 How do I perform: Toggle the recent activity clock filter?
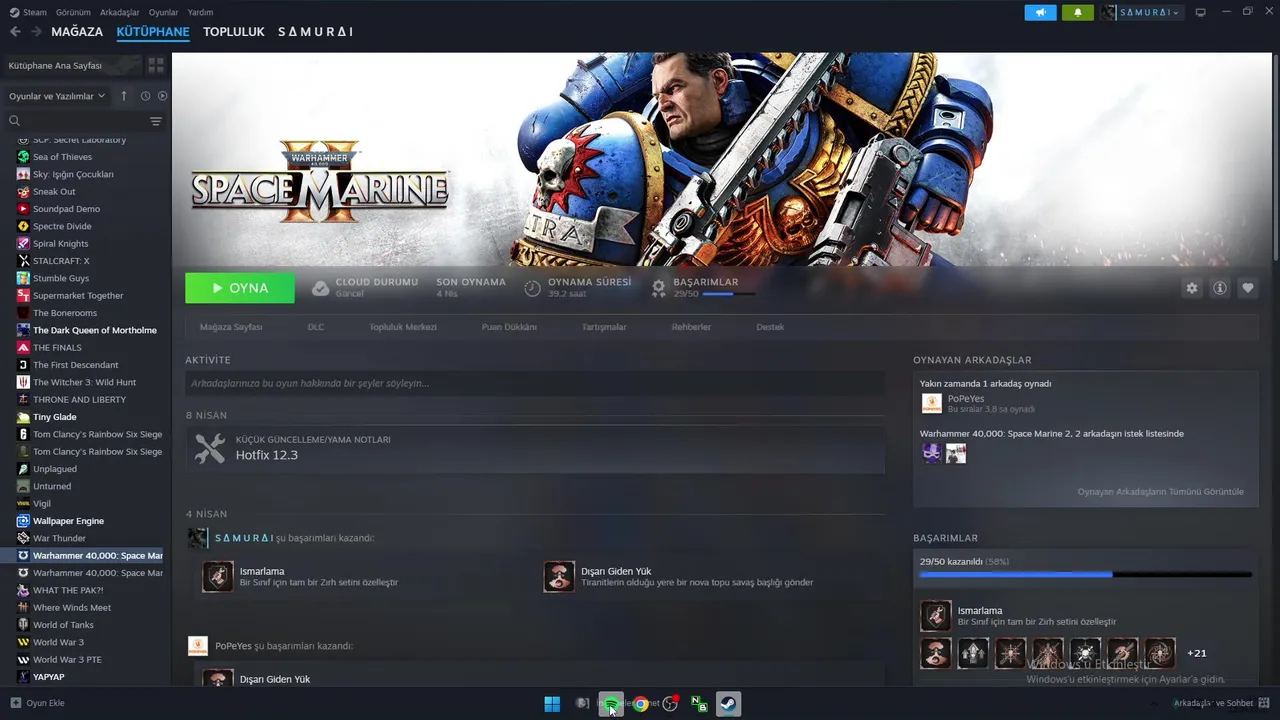145,96
